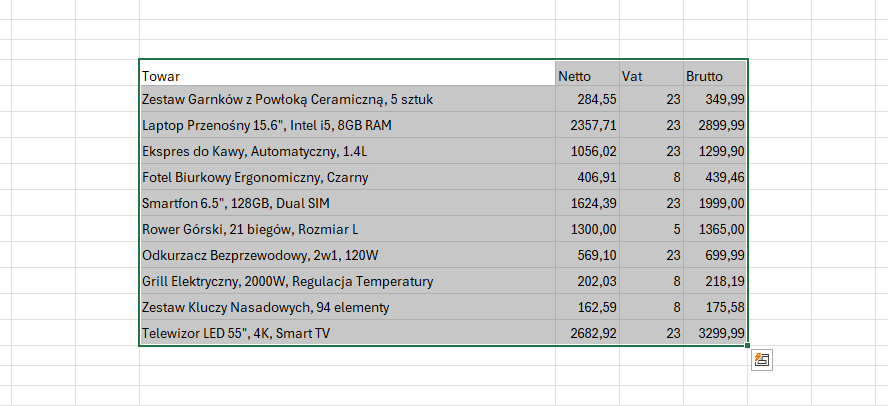Click the Fotel Biurkowy Ergonomiczny cell
Image resolution: width=888 pixels, height=406 pixels.
coord(347,177)
